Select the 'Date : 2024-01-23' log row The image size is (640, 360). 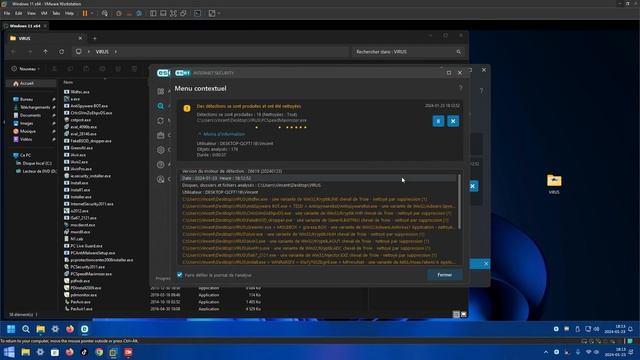[318, 178]
